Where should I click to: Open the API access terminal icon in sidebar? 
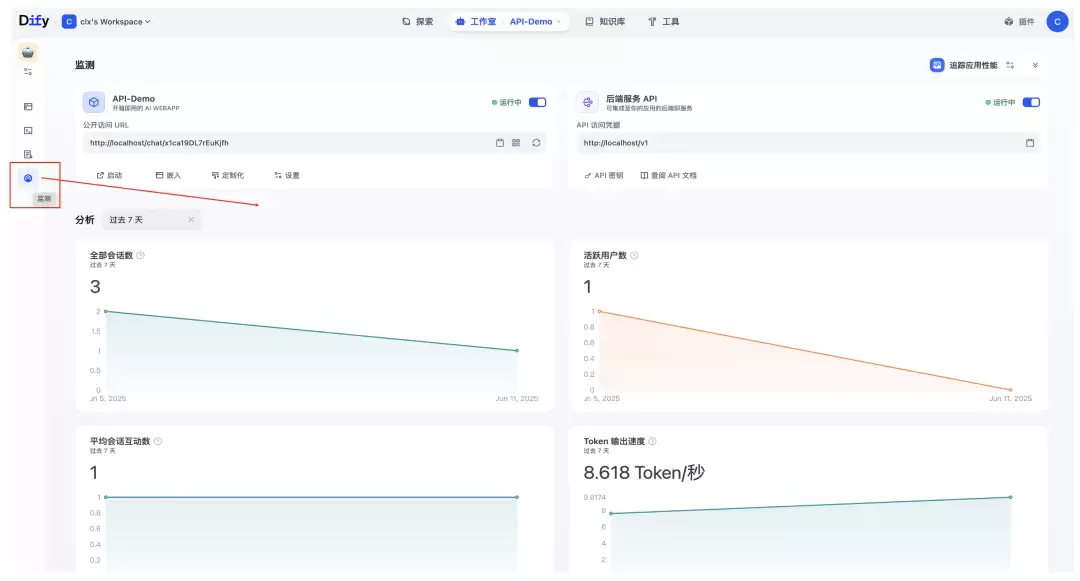tap(28, 131)
